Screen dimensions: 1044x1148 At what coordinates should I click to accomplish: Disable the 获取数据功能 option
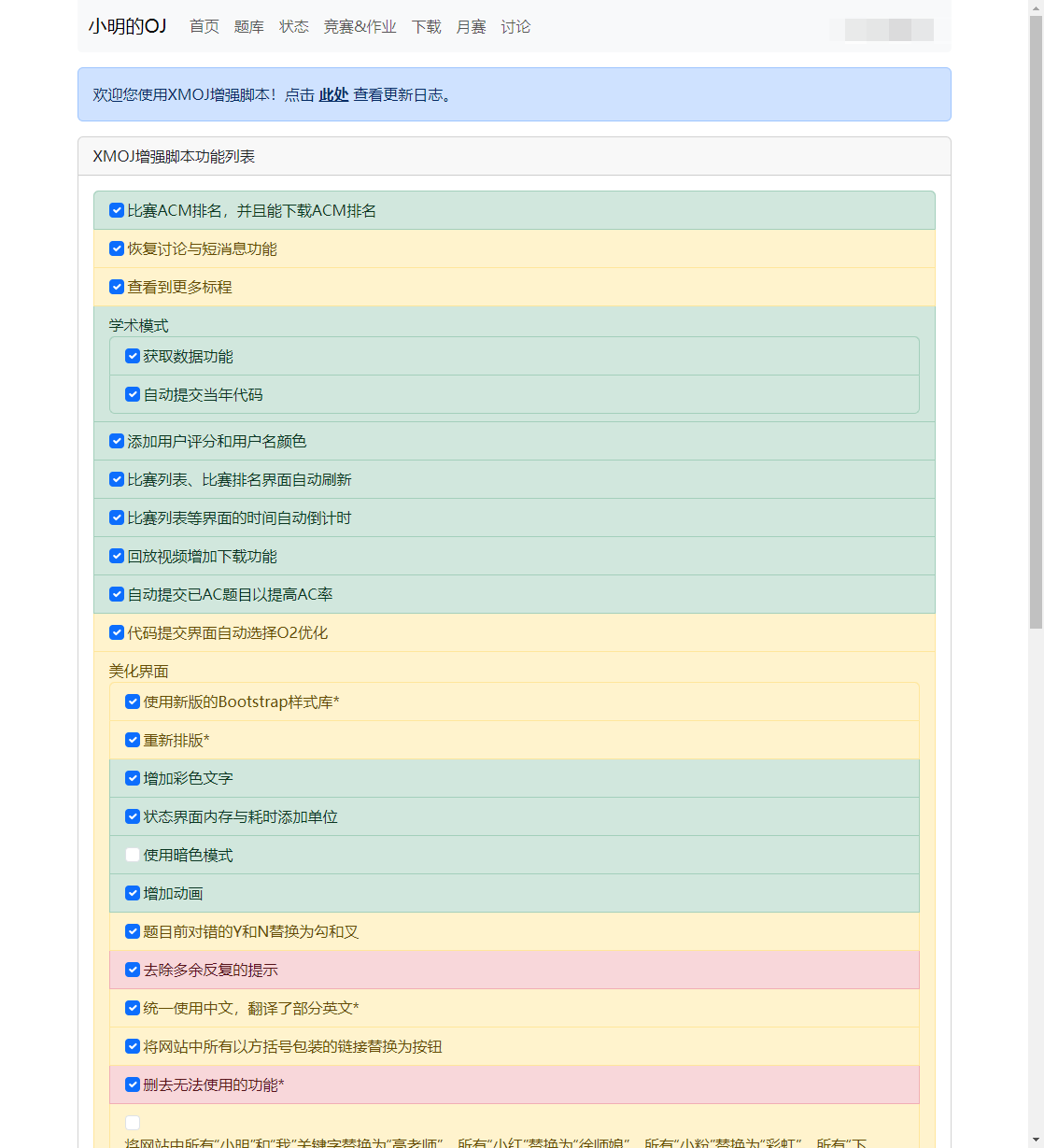(133, 357)
